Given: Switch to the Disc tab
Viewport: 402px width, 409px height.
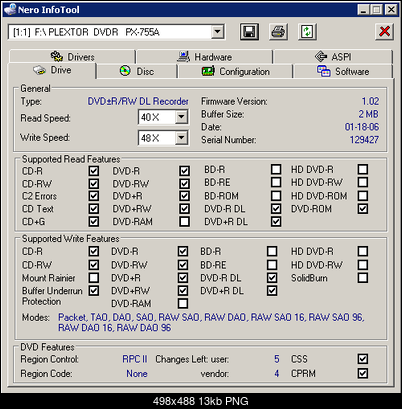Looking at the screenshot, I should coord(137,71).
